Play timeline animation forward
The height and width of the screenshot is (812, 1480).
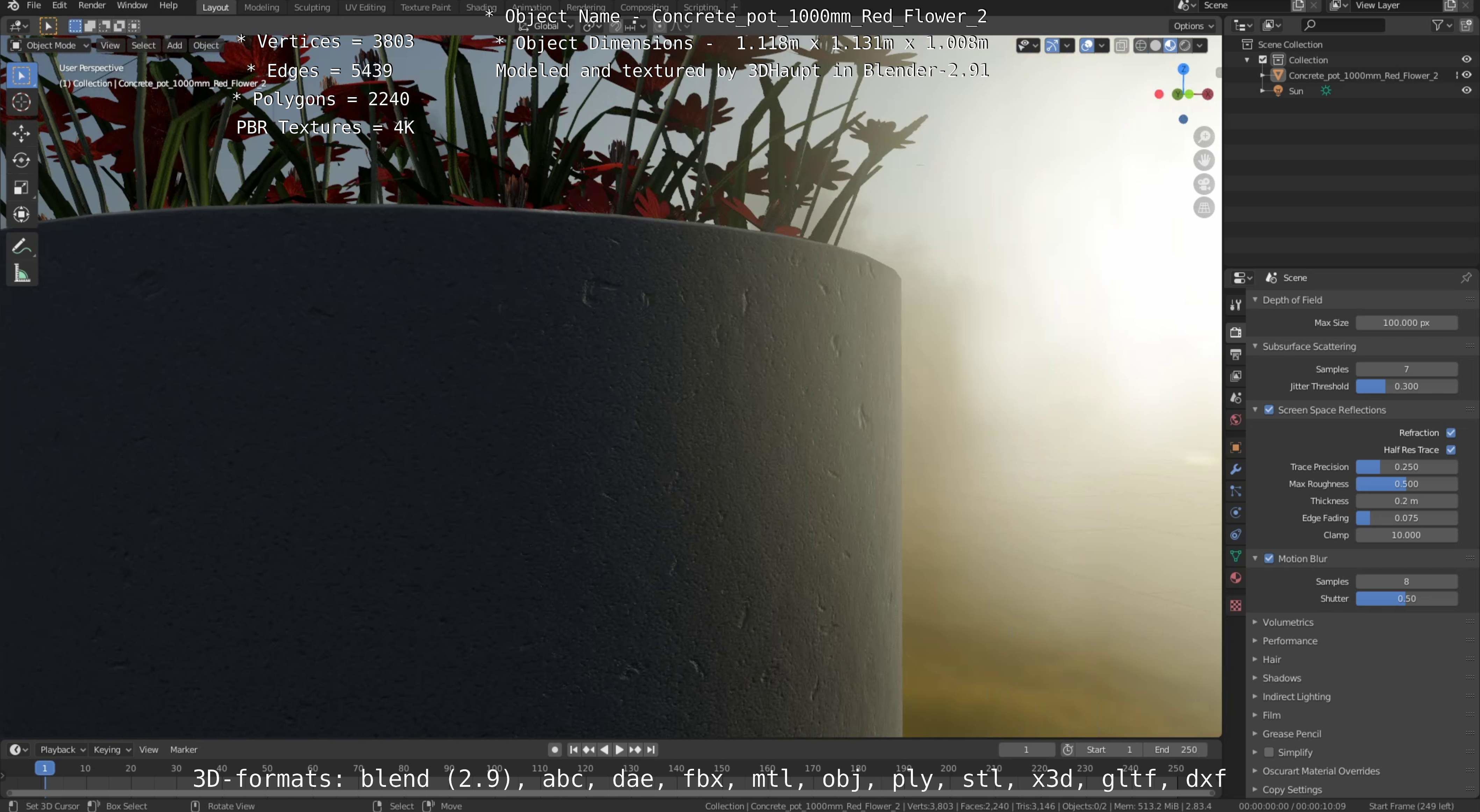(619, 749)
